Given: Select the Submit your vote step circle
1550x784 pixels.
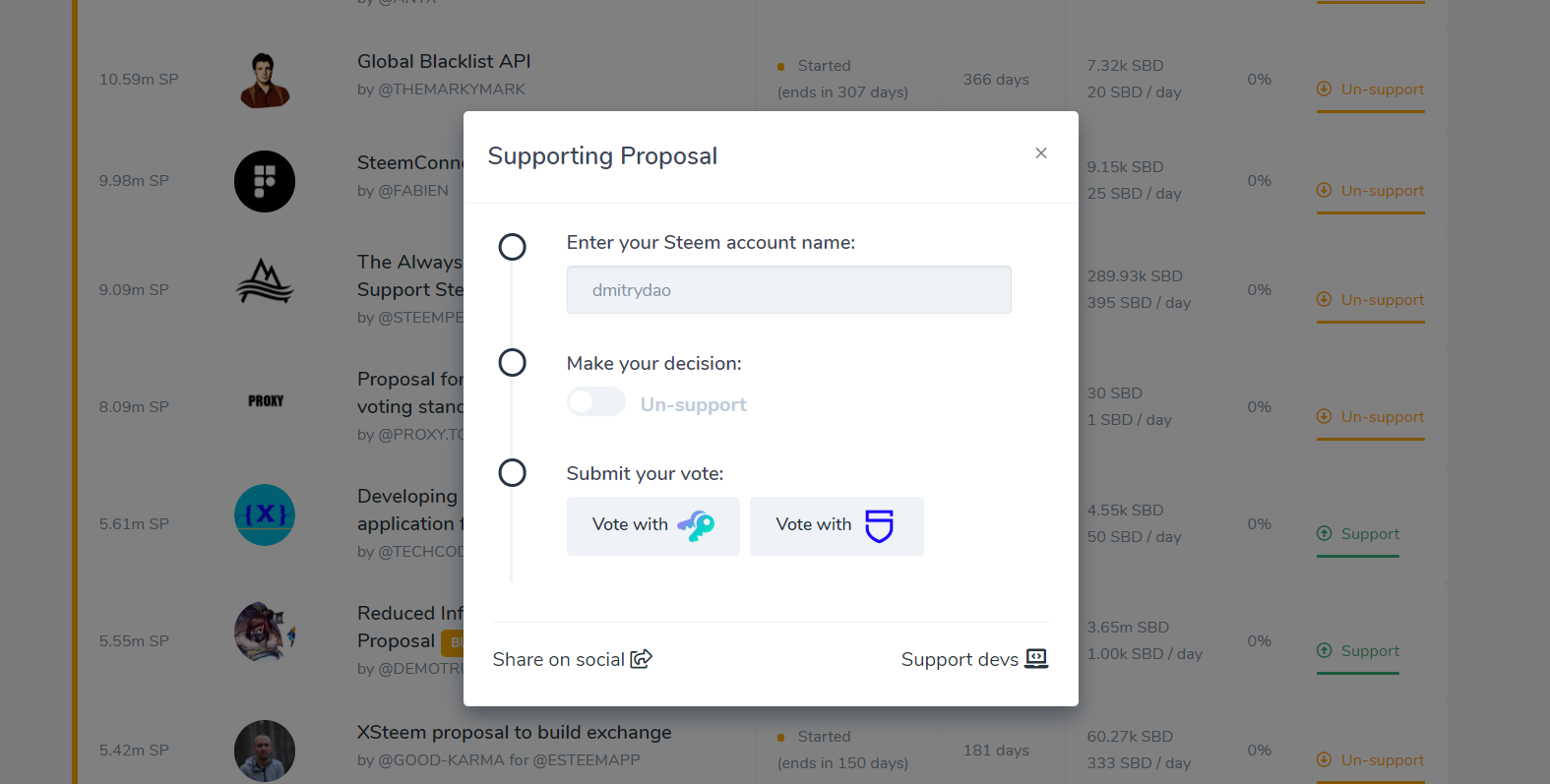Looking at the screenshot, I should [512, 472].
